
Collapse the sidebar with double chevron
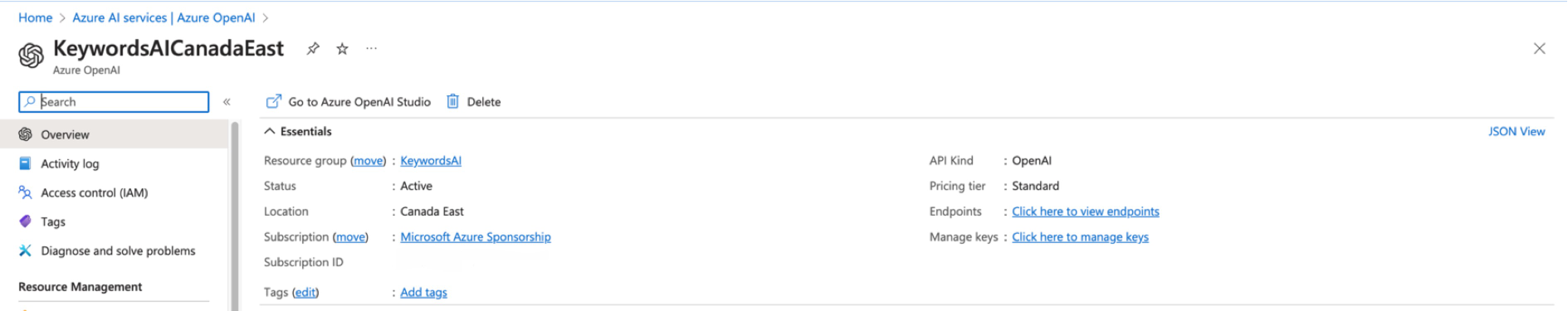tap(227, 102)
